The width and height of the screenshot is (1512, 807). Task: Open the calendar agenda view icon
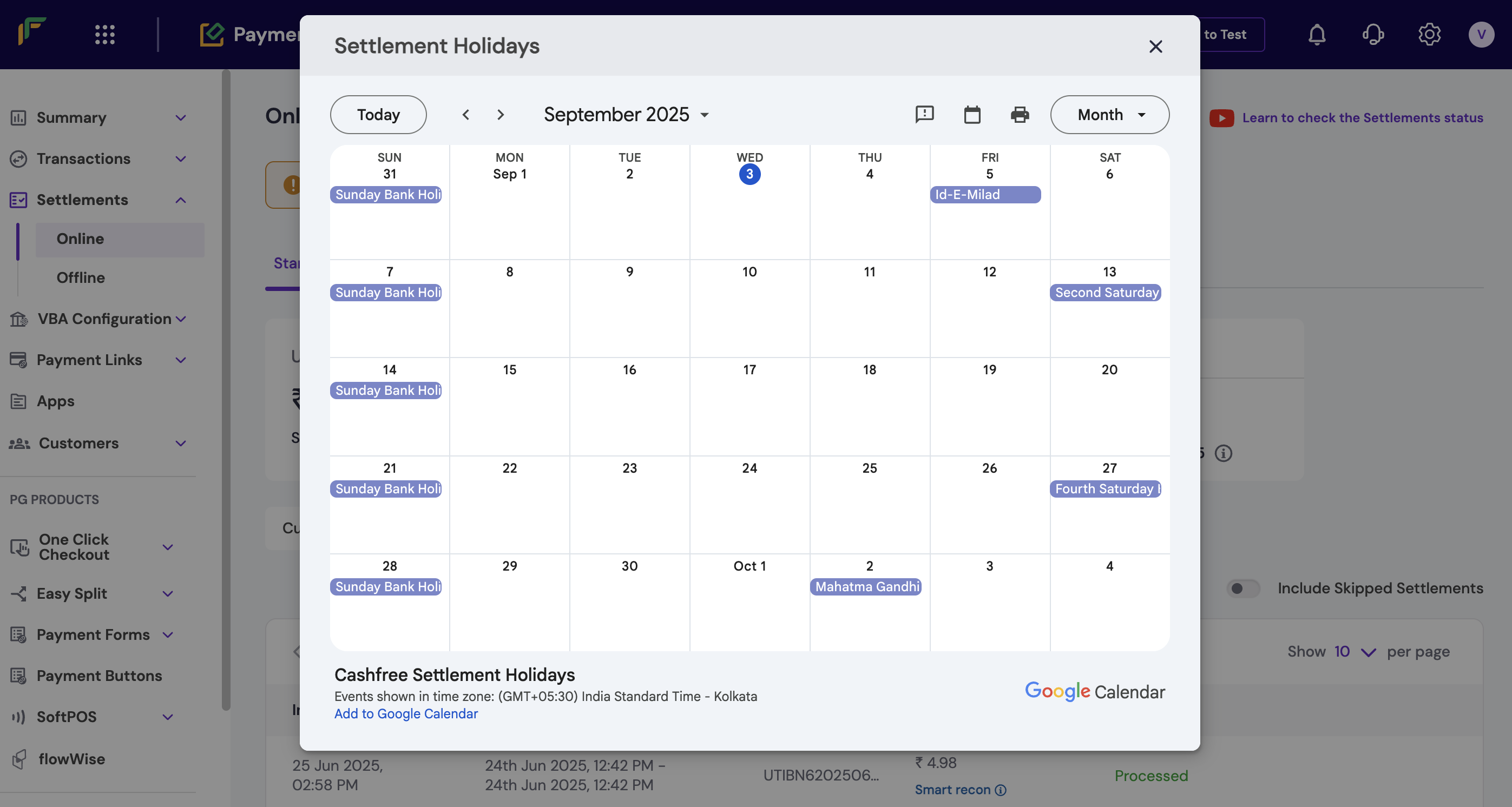972,114
